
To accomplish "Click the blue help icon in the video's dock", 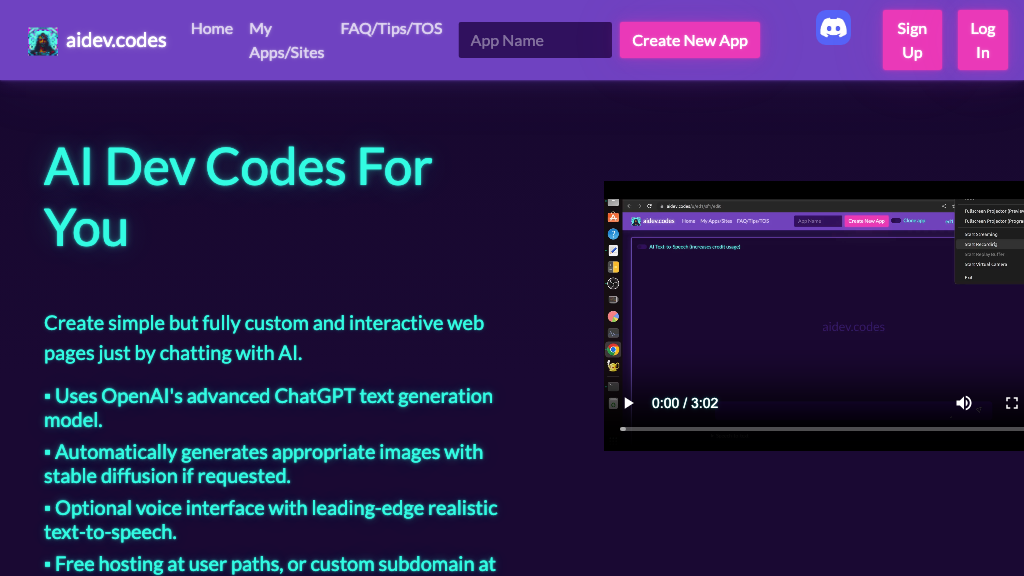I will click(x=612, y=236).
